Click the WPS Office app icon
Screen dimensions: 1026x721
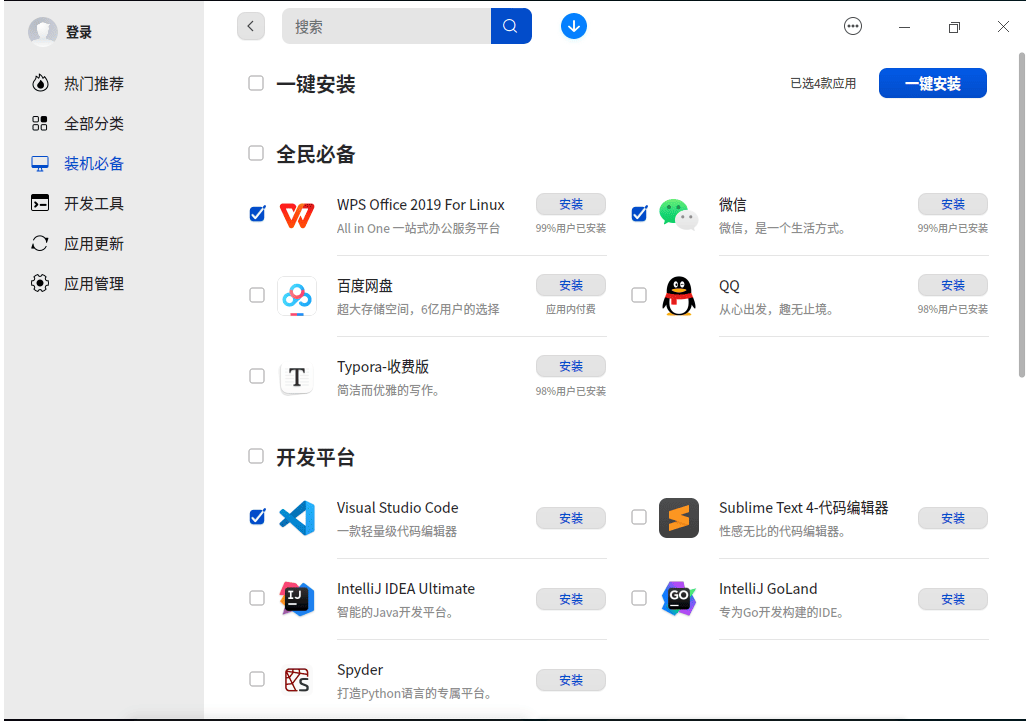click(296, 214)
